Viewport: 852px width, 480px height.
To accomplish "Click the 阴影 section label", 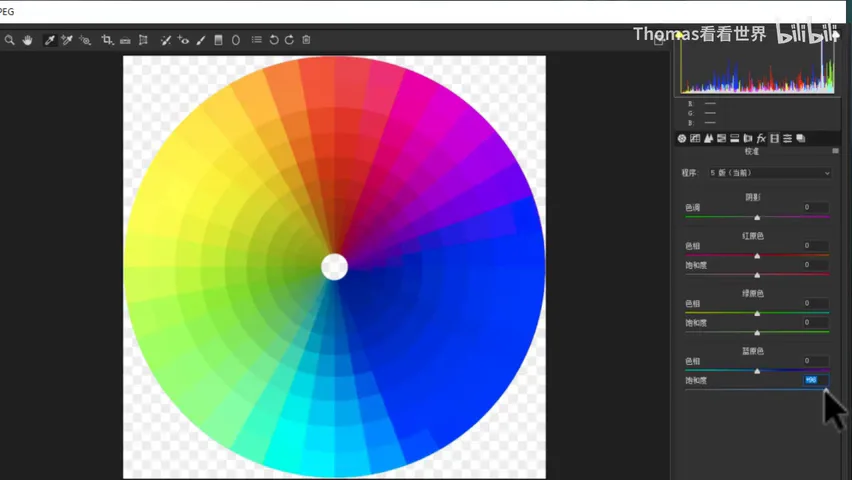I will pyautogui.click(x=753, y=197).
